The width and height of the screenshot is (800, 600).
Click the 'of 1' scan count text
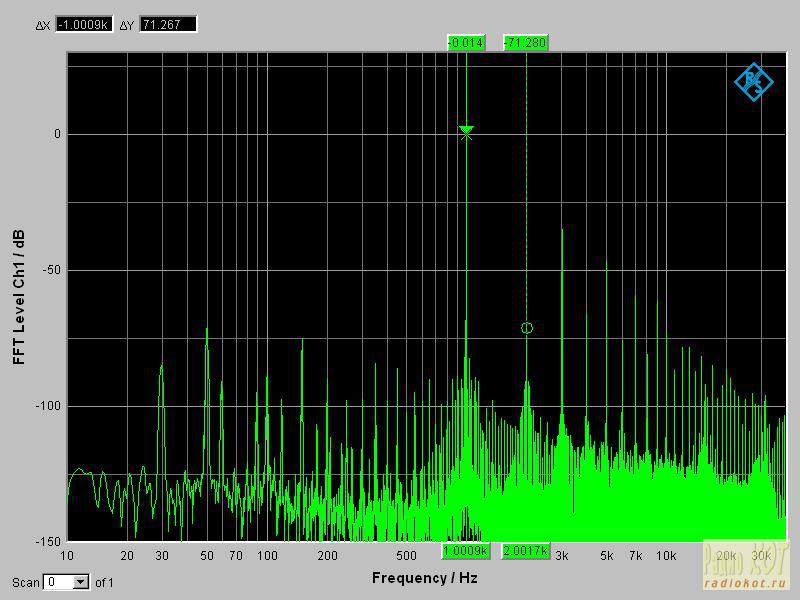tap(105, 583)
